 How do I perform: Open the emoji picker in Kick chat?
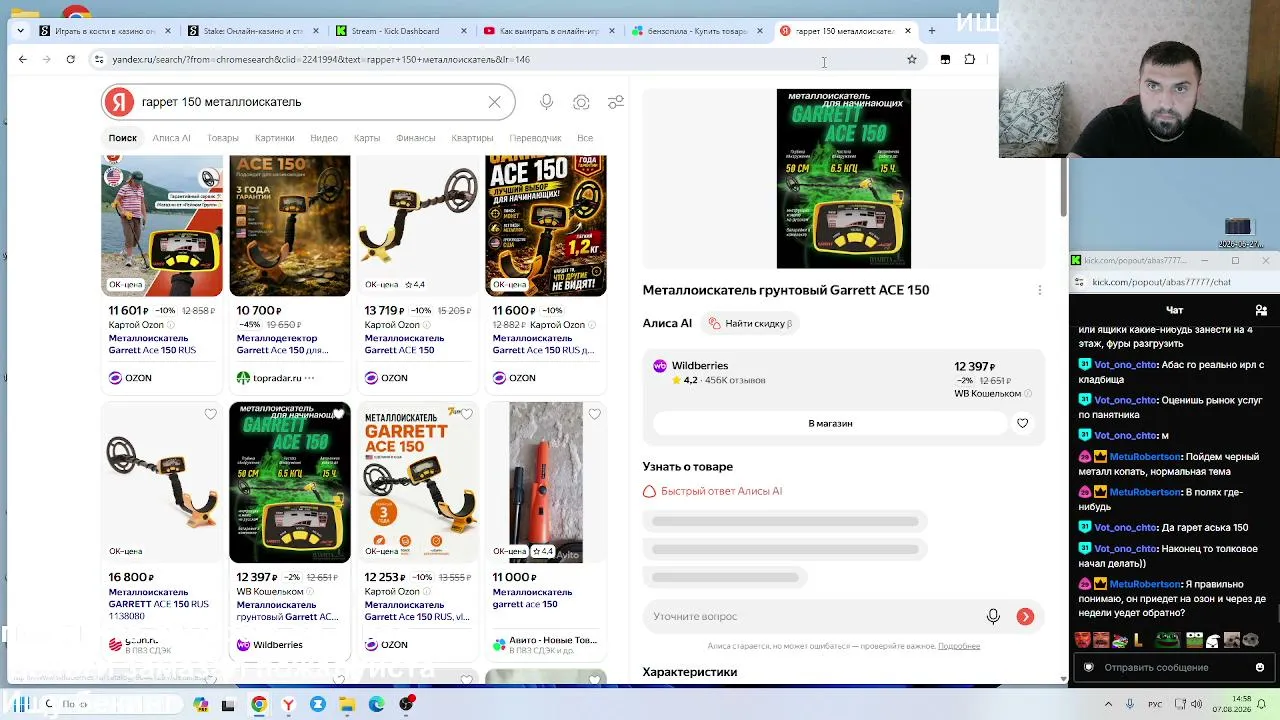pyautogui.click(x=1260, y=667)
